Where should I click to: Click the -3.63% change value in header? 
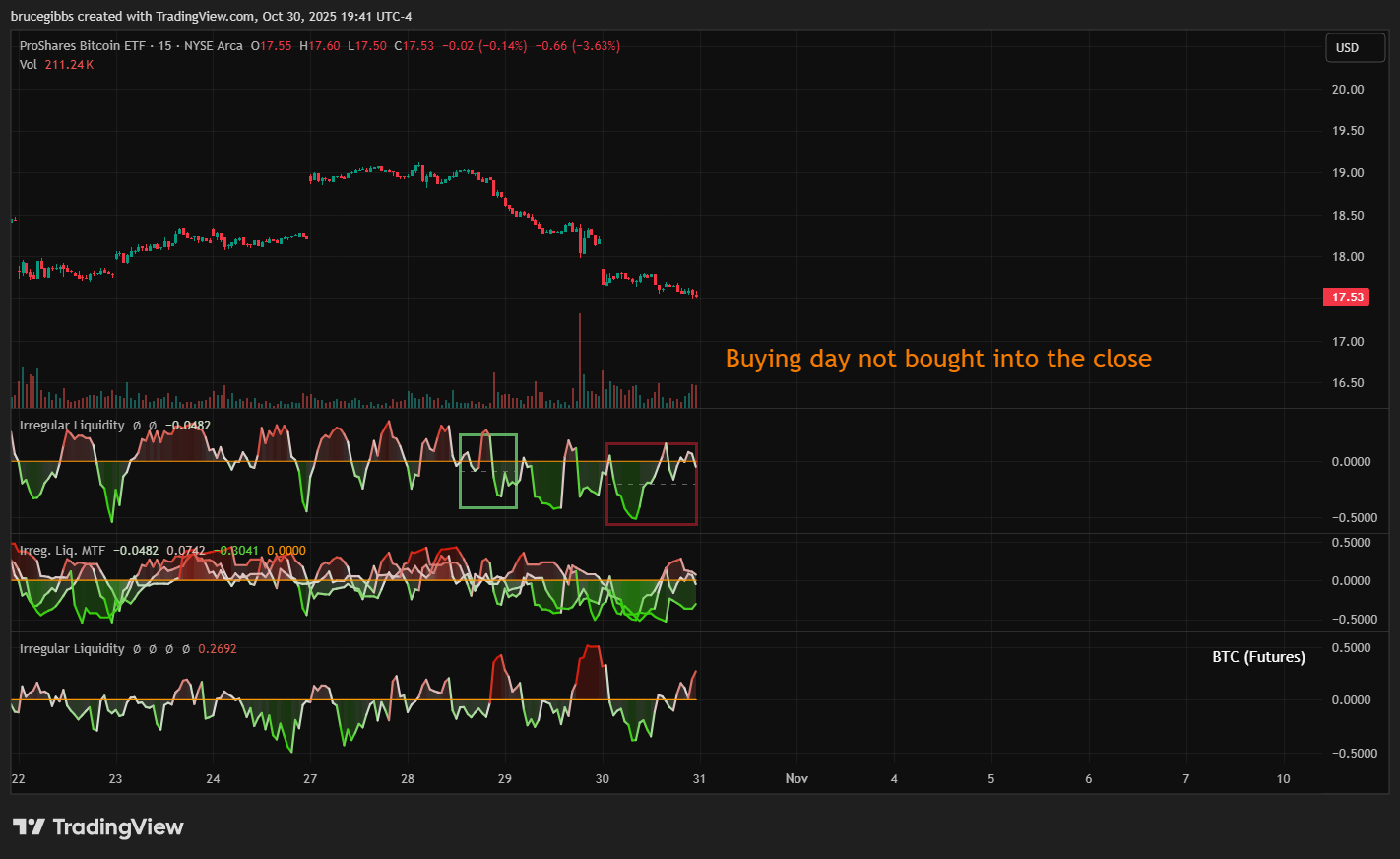pos(578,46)
